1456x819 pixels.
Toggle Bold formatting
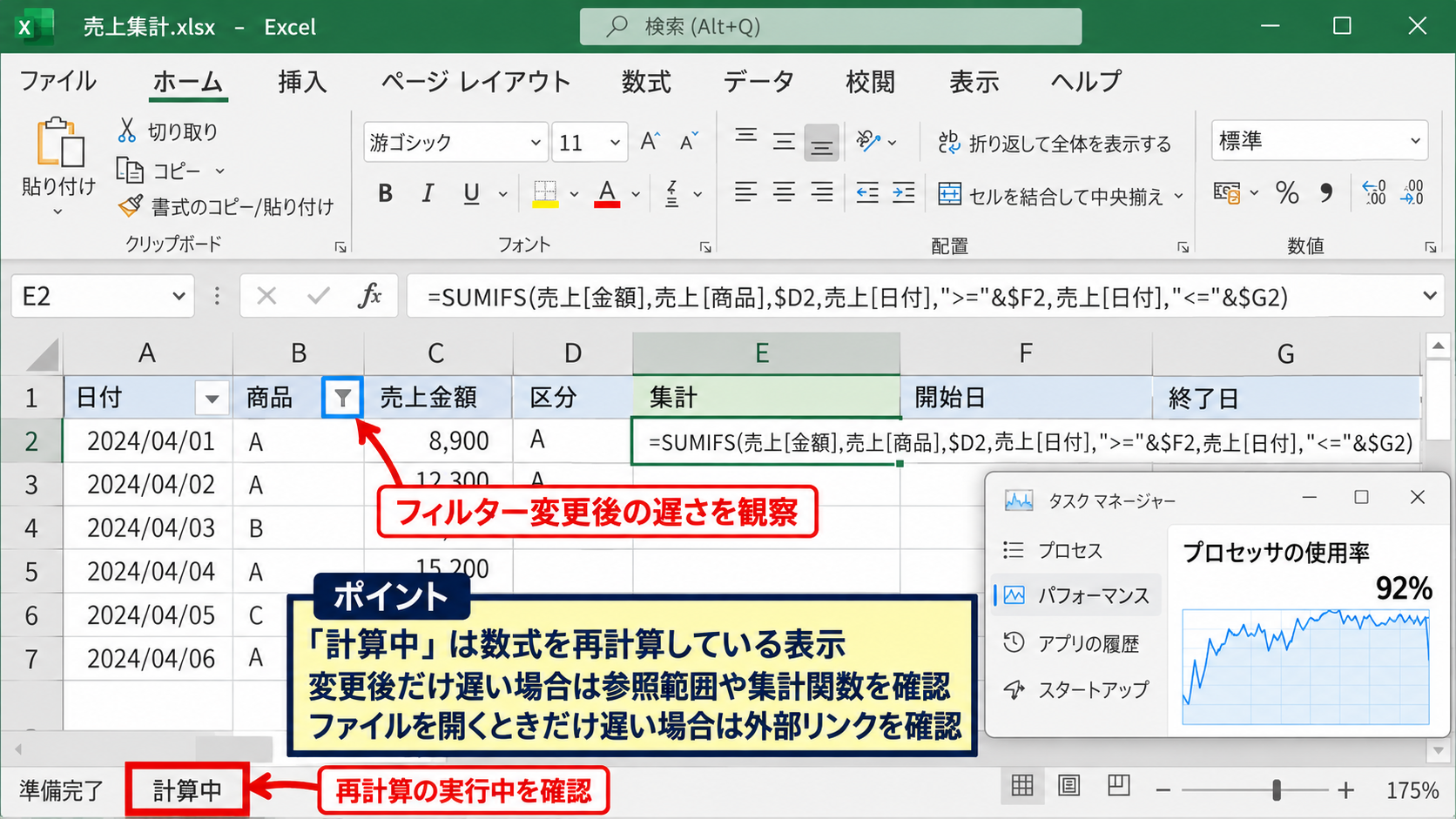[x=385, y=193]
